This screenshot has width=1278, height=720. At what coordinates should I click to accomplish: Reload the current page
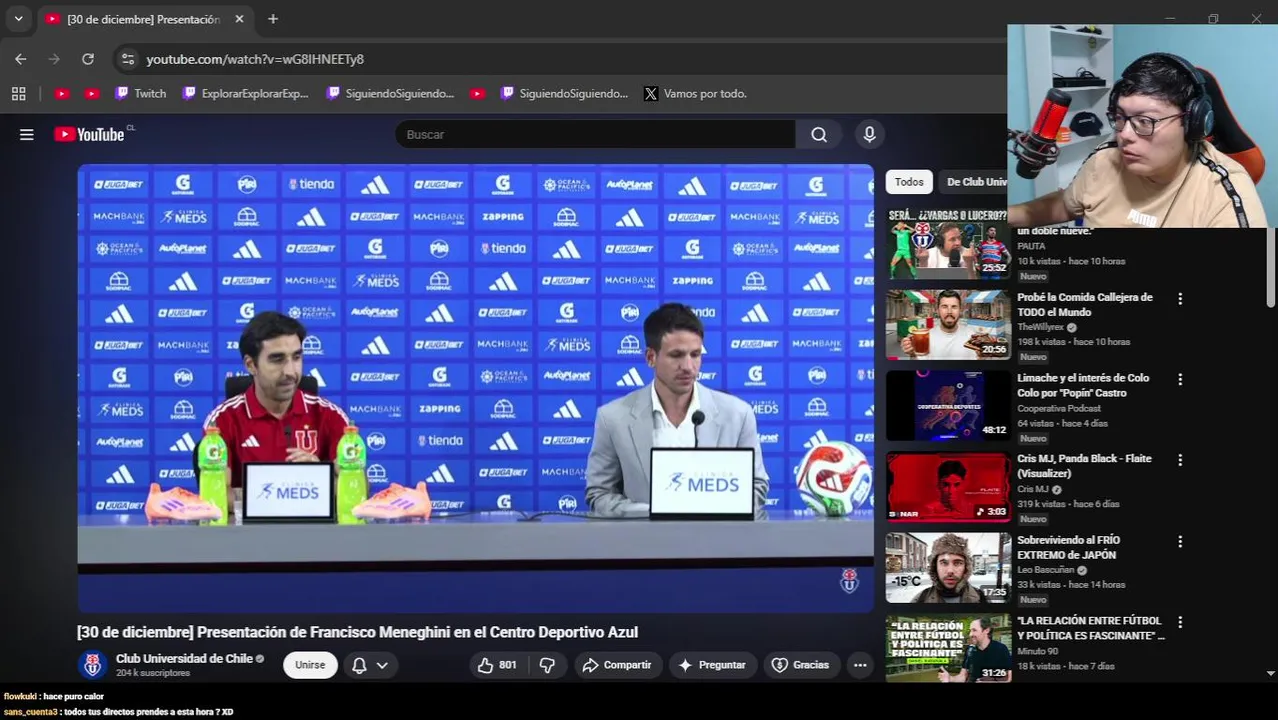pos(88,59)
